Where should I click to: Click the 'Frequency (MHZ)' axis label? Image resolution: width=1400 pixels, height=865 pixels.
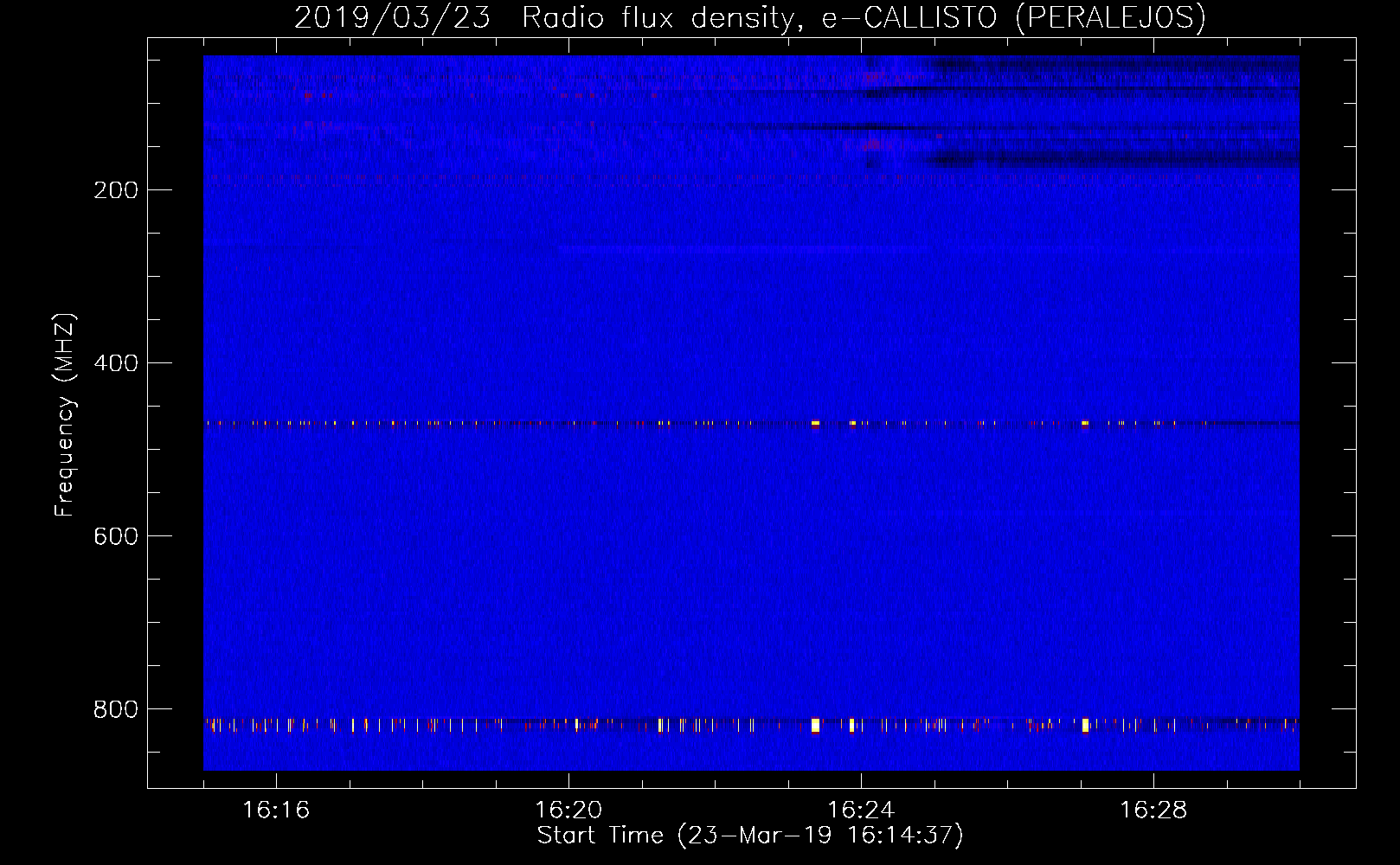pos(65,415)
